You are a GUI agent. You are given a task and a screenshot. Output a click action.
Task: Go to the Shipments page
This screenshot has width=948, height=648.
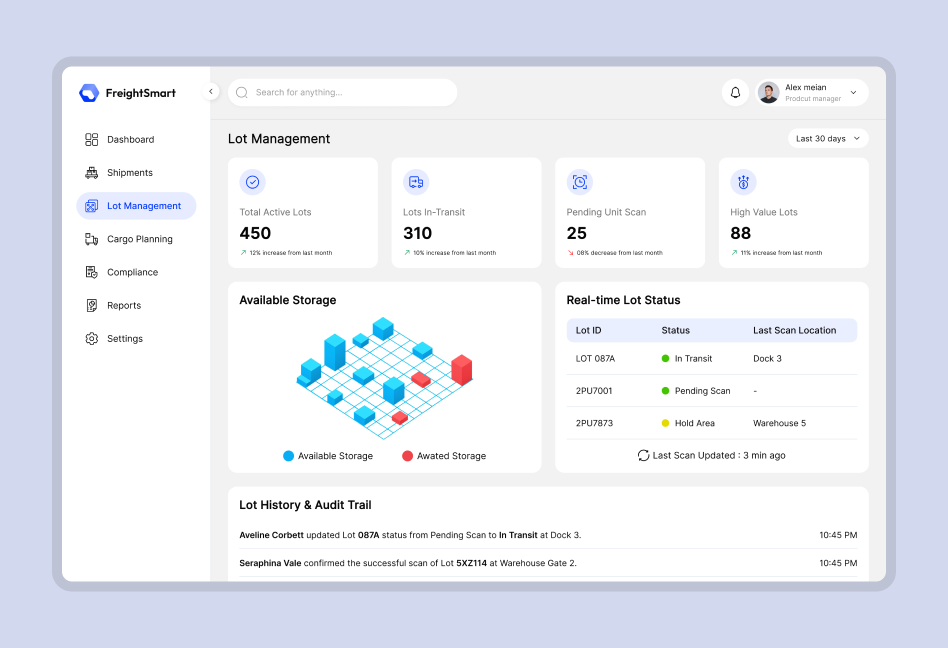[129, 173]
